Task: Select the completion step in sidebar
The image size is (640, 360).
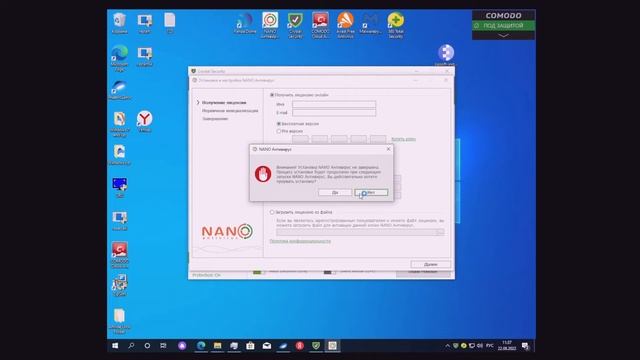Action: coord(215,119)
